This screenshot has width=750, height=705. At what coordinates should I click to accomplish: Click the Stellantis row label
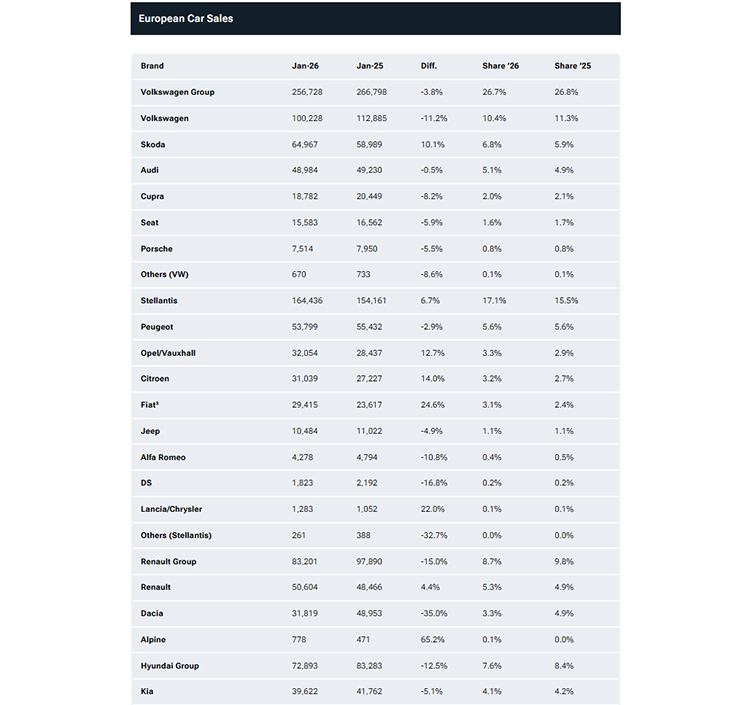coord(160,300)
